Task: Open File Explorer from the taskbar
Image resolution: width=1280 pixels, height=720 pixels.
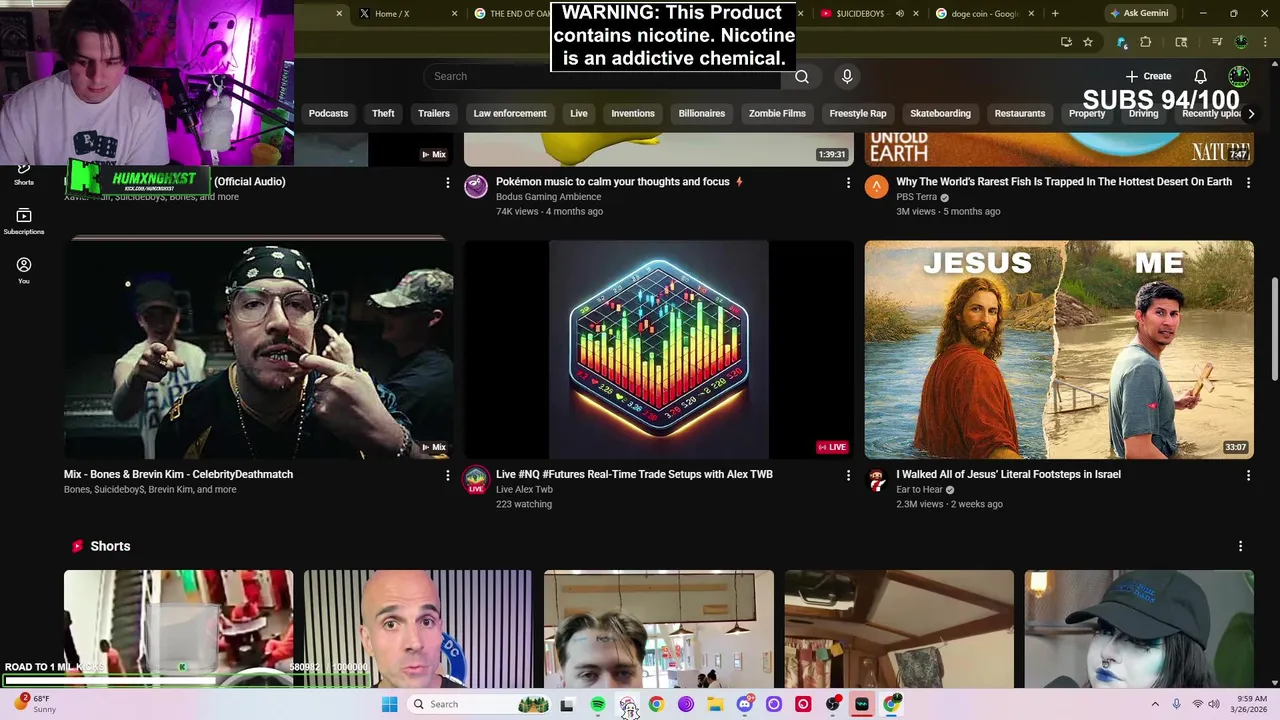Action: (x=715, y=704)
